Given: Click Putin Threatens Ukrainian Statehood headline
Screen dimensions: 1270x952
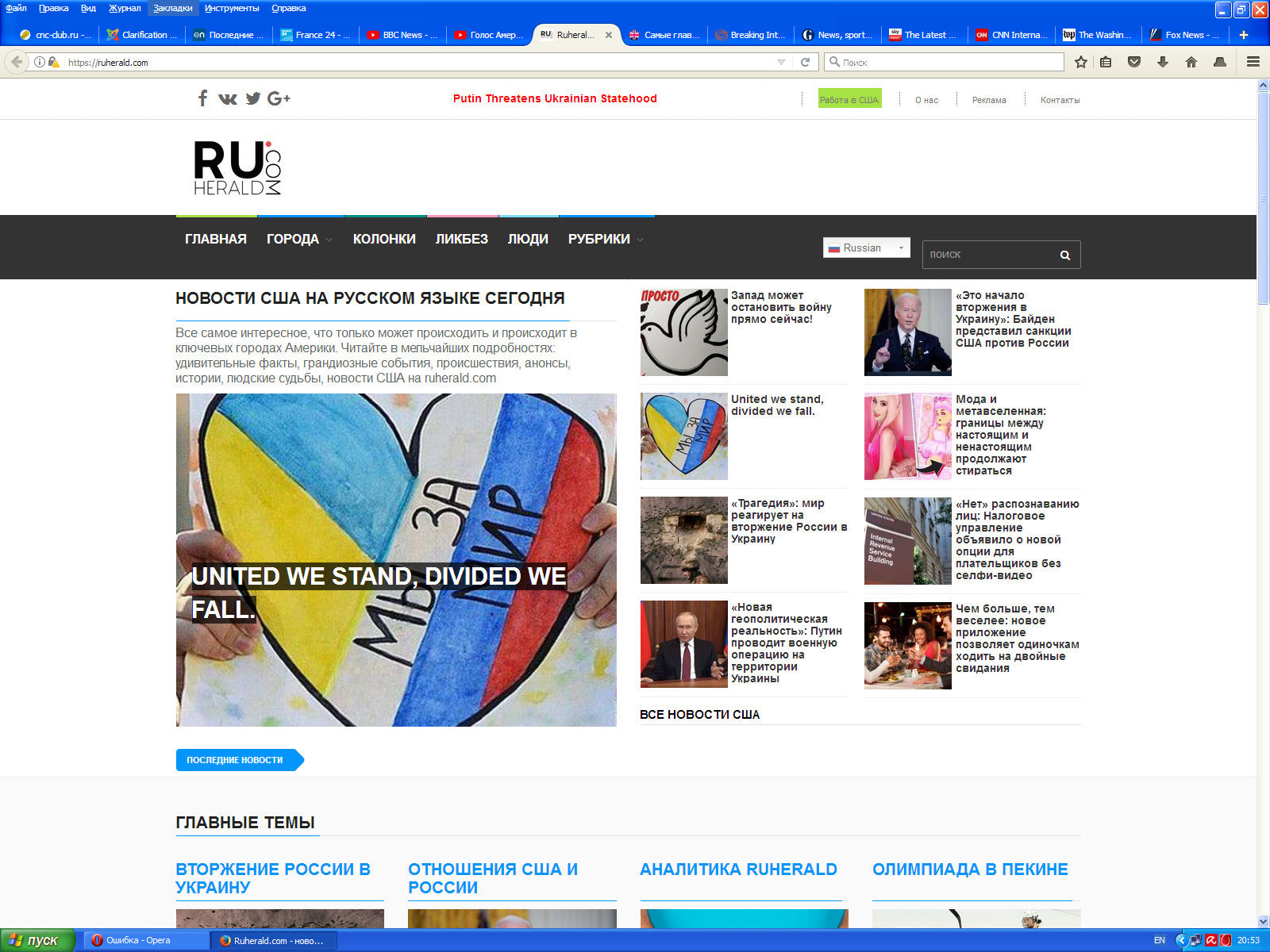Looking at the screenshot, I should [x=555, y=98].
